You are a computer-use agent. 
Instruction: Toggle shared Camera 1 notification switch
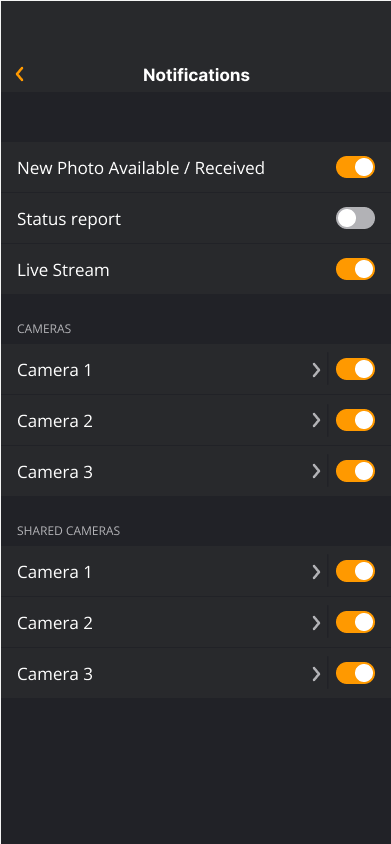point(355,571)
